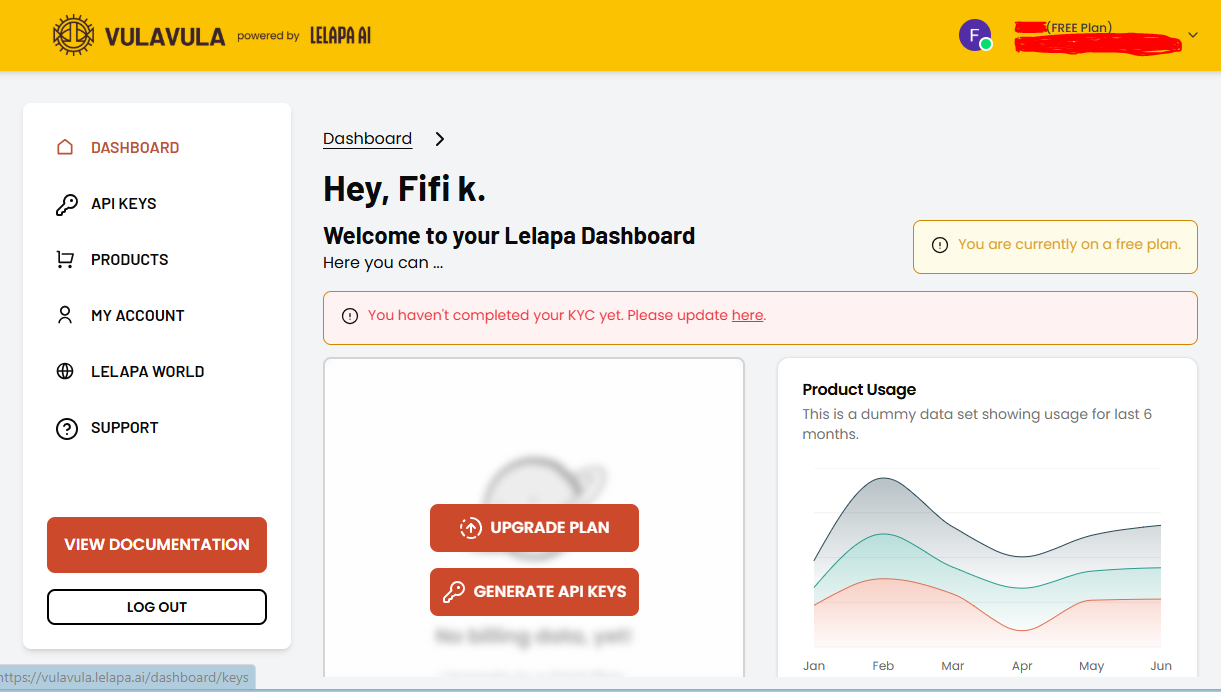Open the SUPPORT menu item
The width and height of the screenshot is (1221, 692).
pyautogui.click(x=125, y=427)
